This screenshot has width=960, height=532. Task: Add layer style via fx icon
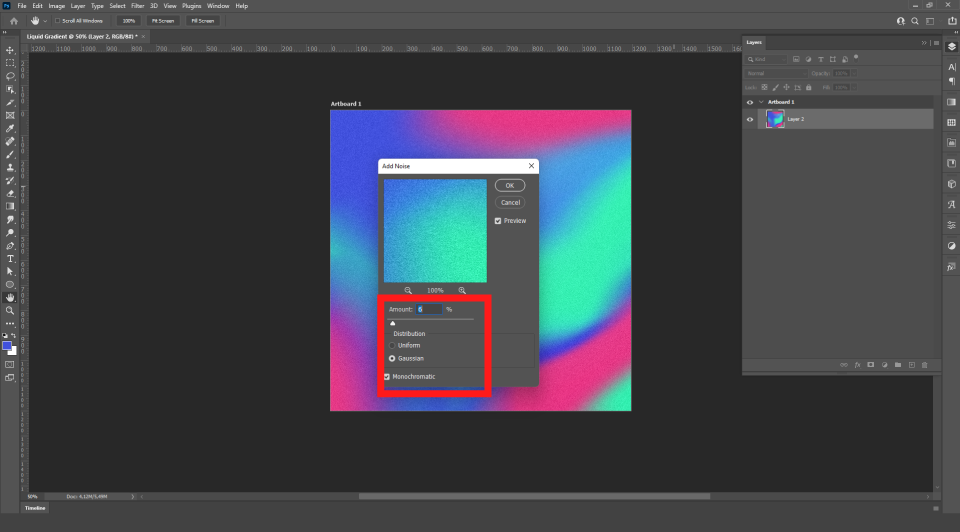[857, 365]
